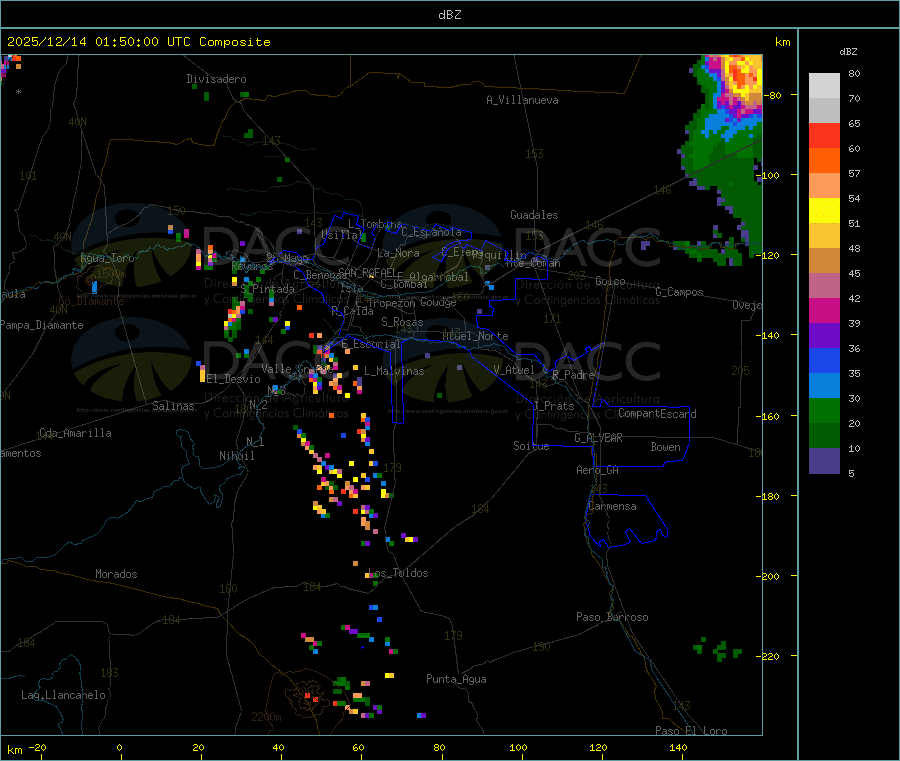Screen dimensions: 900x761
Task: Click the magenta 39-42 dBZ legend swatch
Action: 824,310
